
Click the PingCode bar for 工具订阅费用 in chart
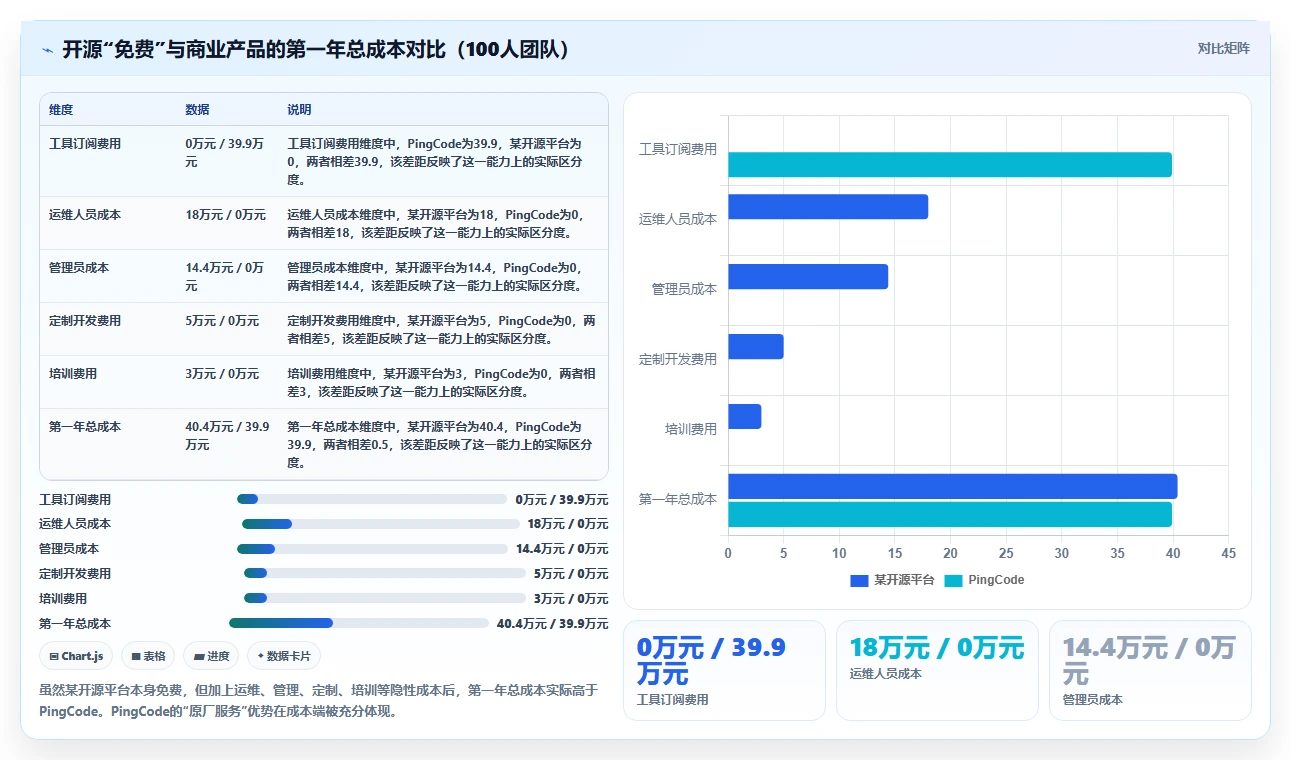click(949, 165)
